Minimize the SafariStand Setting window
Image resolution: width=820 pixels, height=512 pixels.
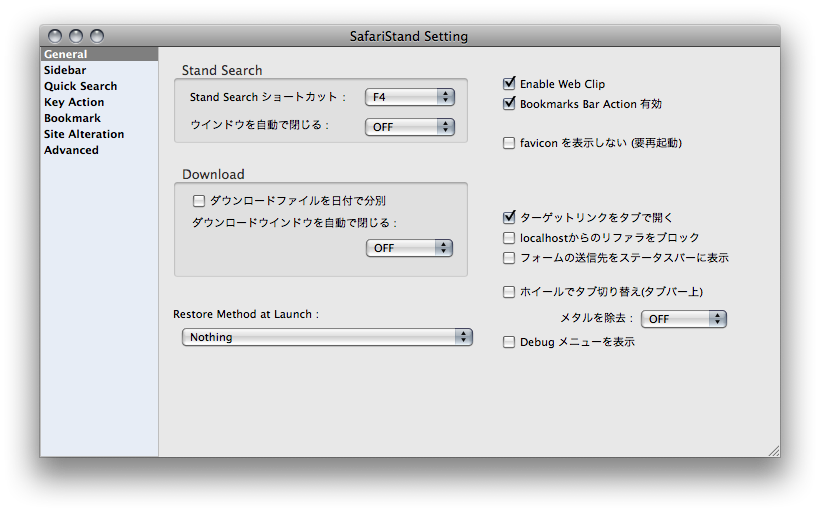76,36
